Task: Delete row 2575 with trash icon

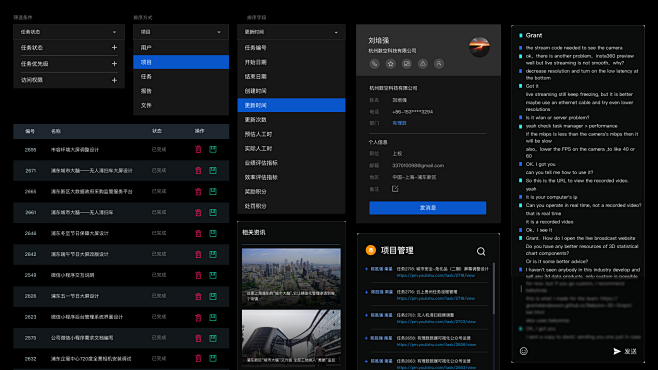Action: pos(198,338)
